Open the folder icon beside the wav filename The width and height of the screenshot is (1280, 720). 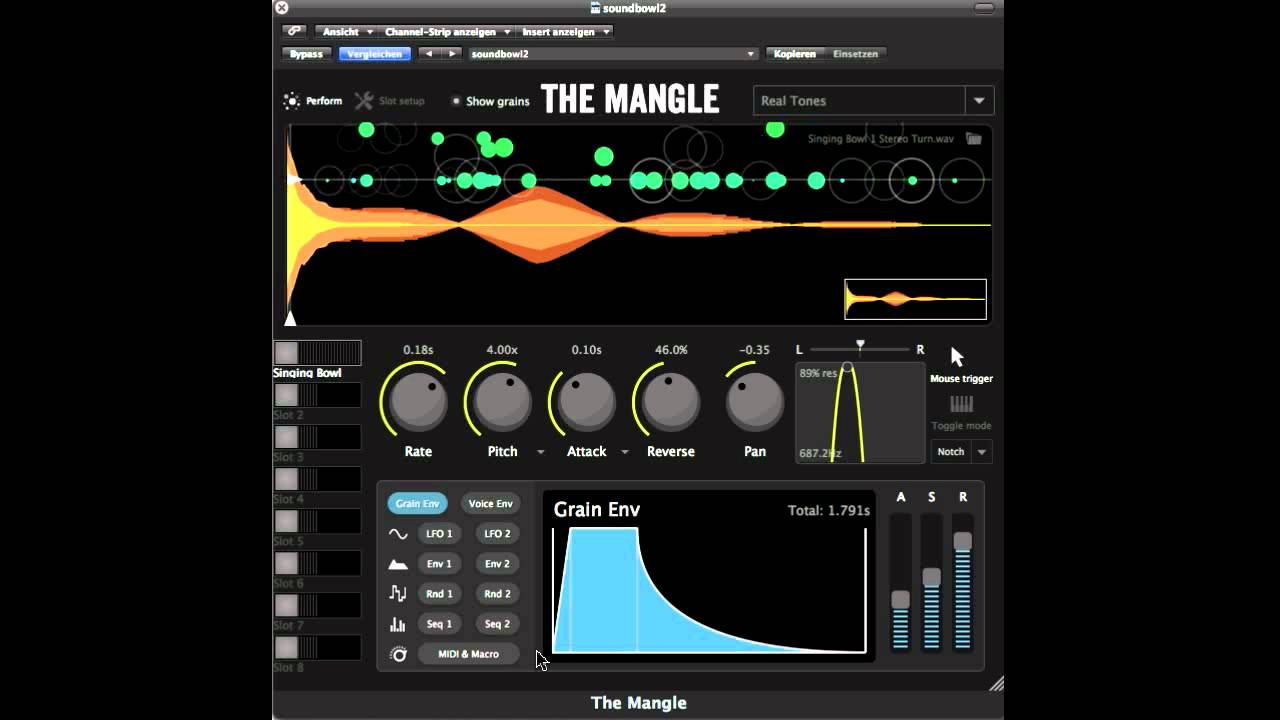point(974,138)
